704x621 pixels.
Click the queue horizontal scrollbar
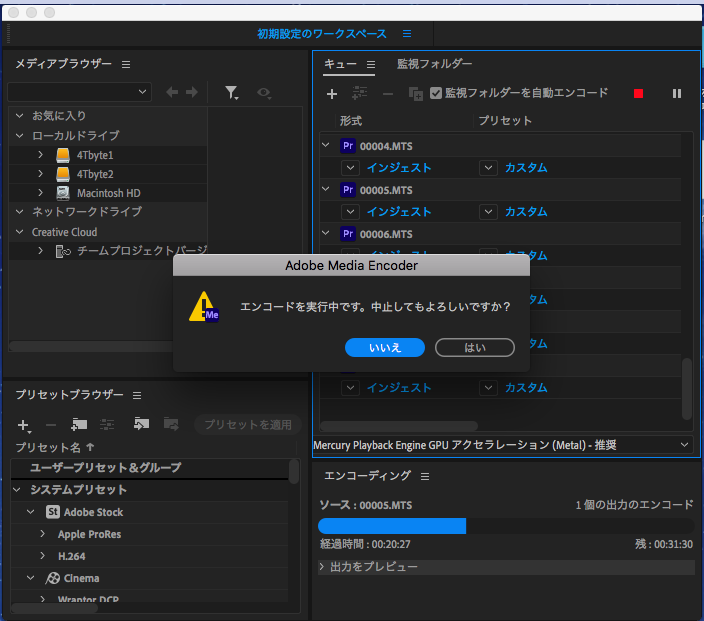399,425
